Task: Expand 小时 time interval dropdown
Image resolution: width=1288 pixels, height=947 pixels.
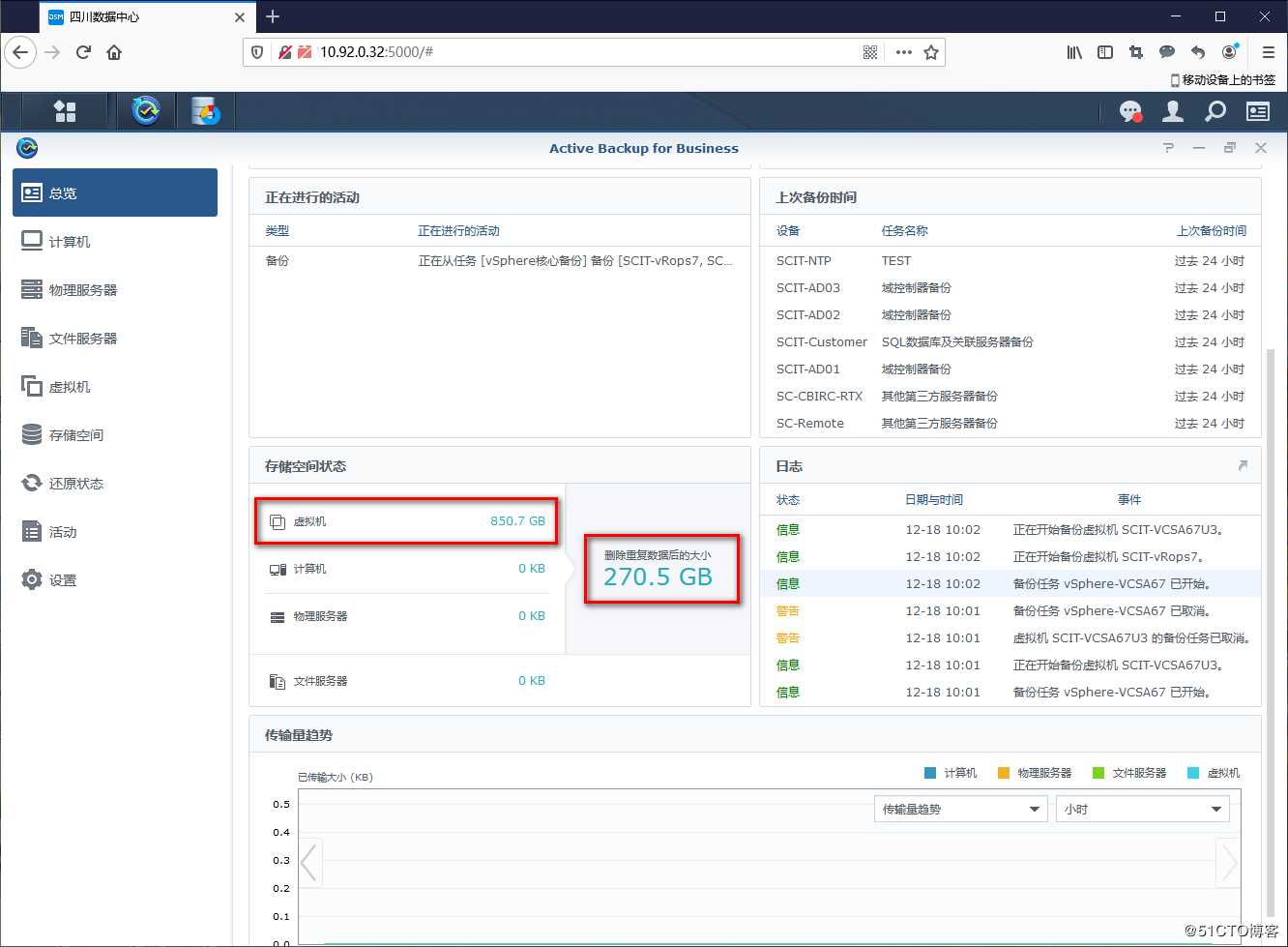Action: pos(1142,809)
